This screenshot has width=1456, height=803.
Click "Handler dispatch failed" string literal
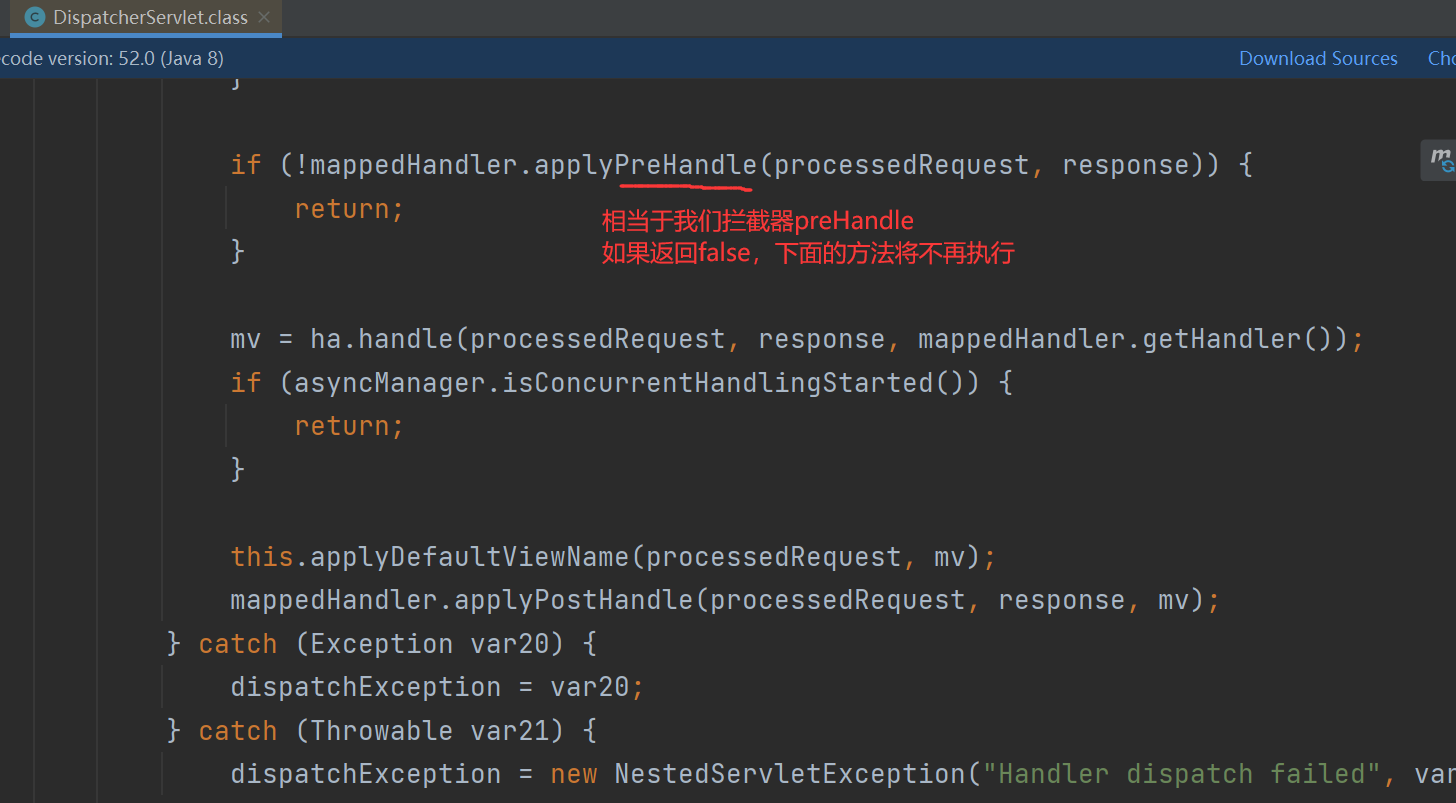(1181, 774)
